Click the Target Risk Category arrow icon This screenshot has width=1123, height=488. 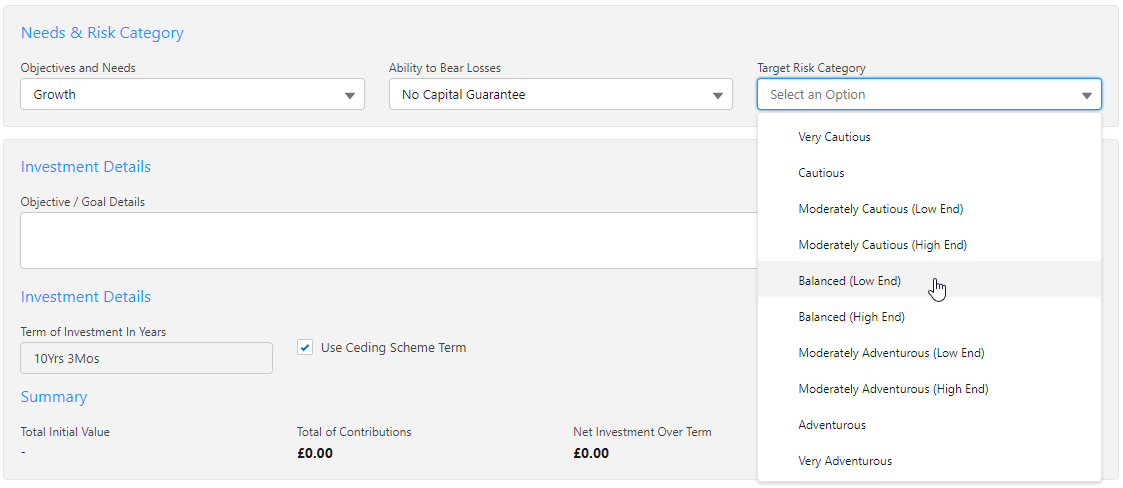click(1086, 96)
